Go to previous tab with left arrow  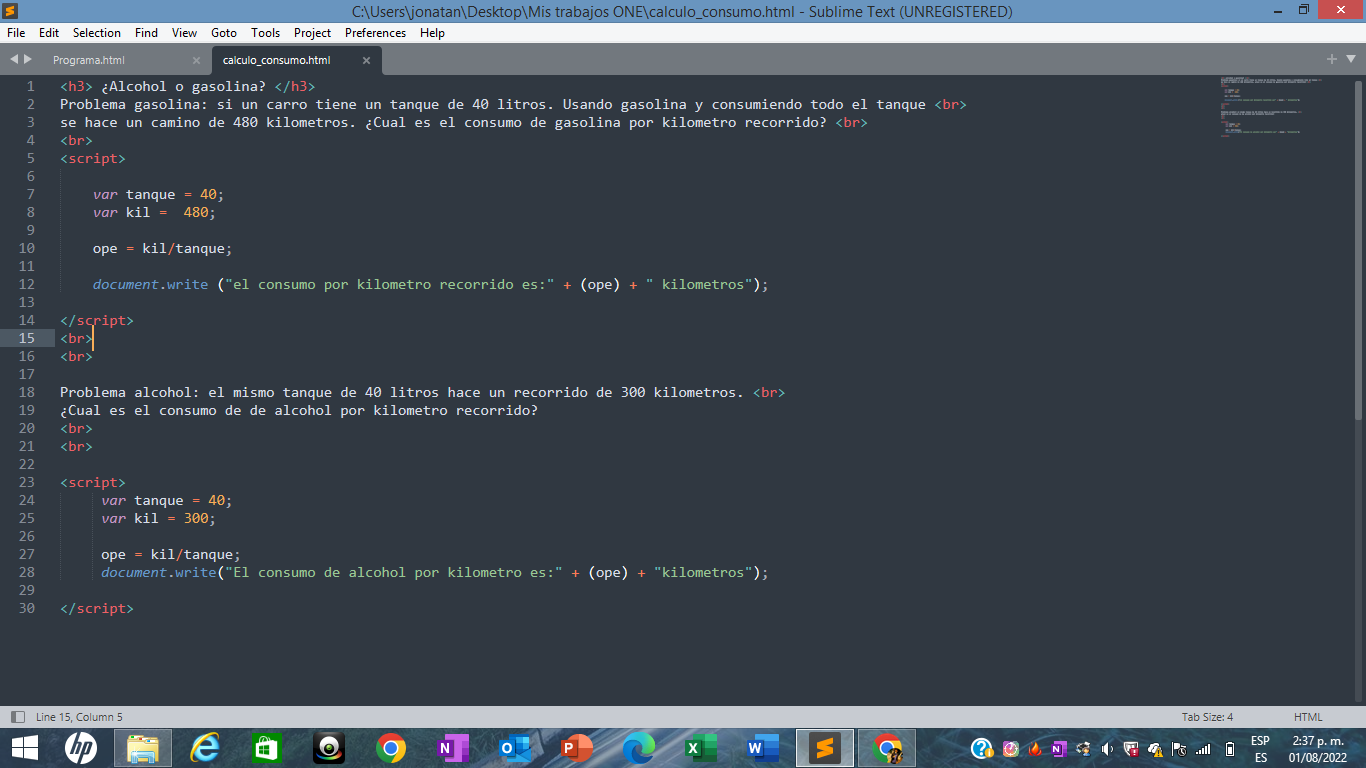[x=14, y=60]
